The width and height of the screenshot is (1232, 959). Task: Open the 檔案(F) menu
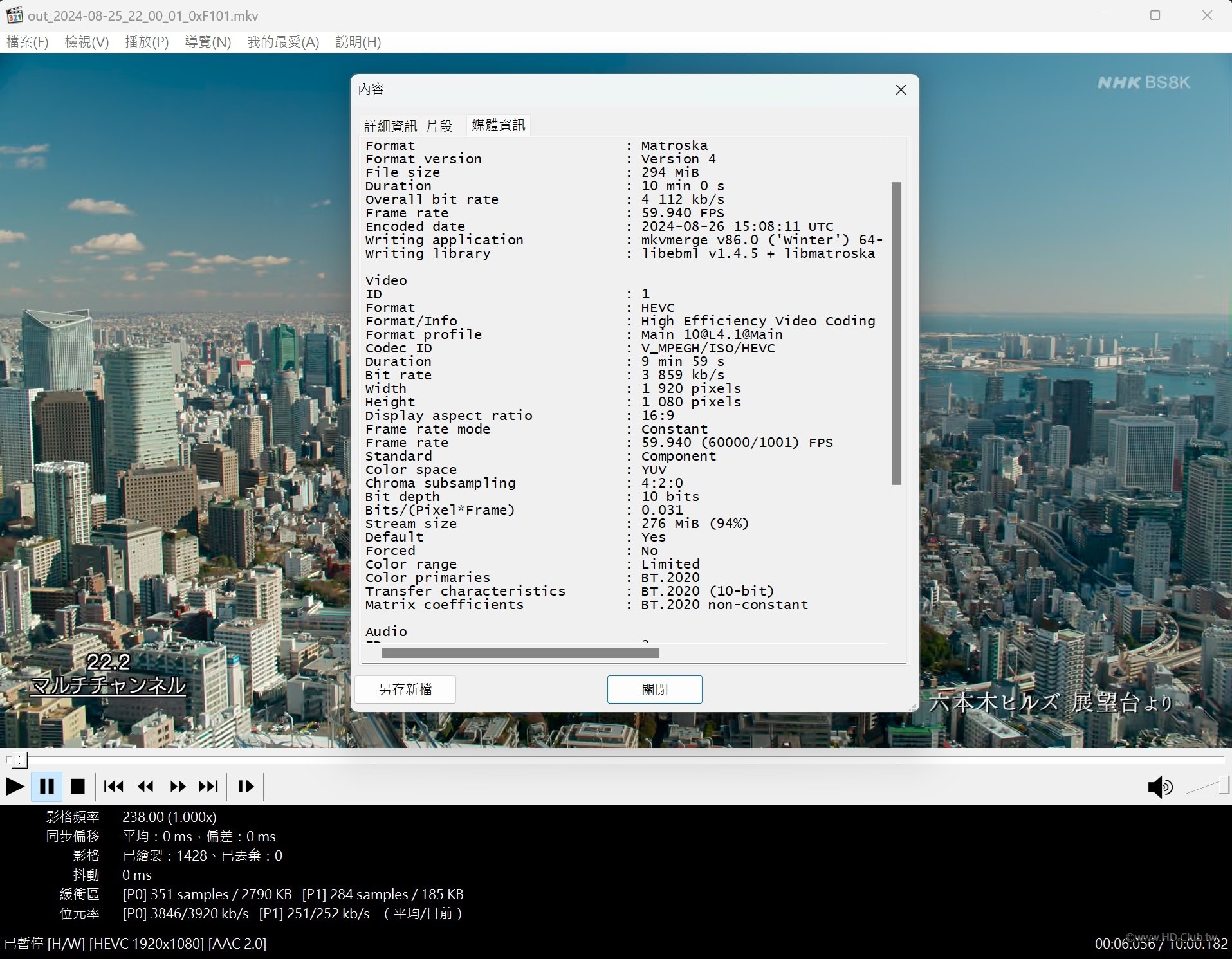tap(28, 42)
